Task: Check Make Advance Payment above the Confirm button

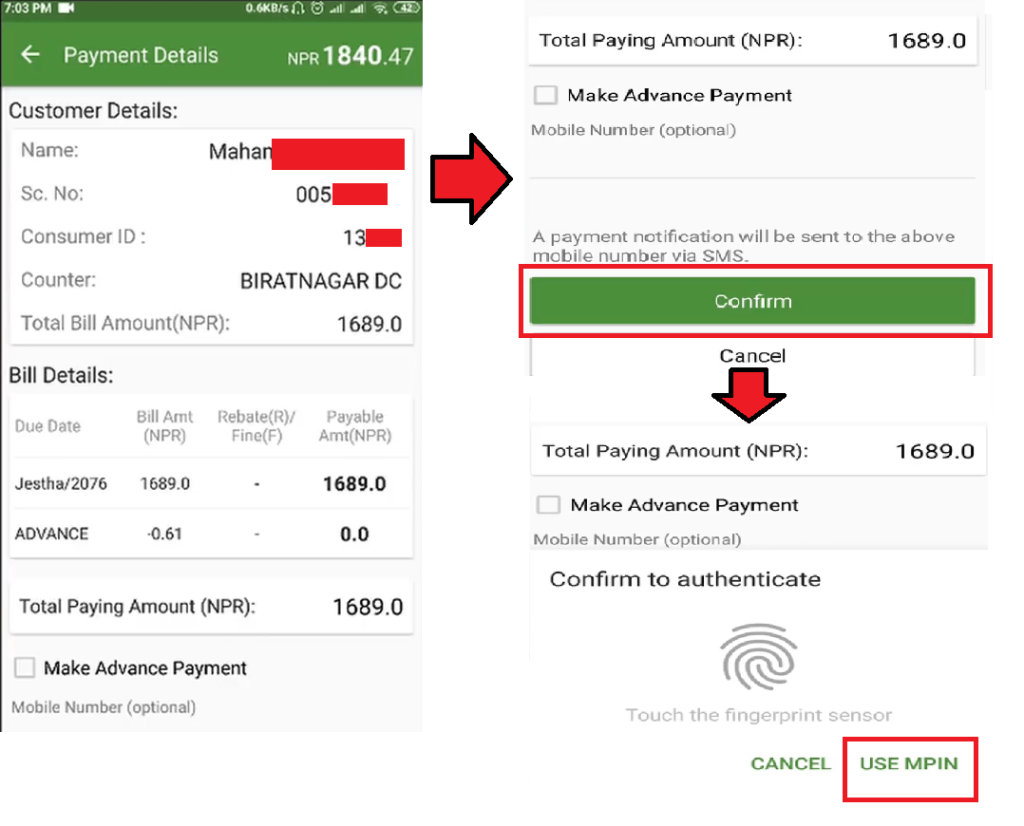Action: [x=545, y=96]
